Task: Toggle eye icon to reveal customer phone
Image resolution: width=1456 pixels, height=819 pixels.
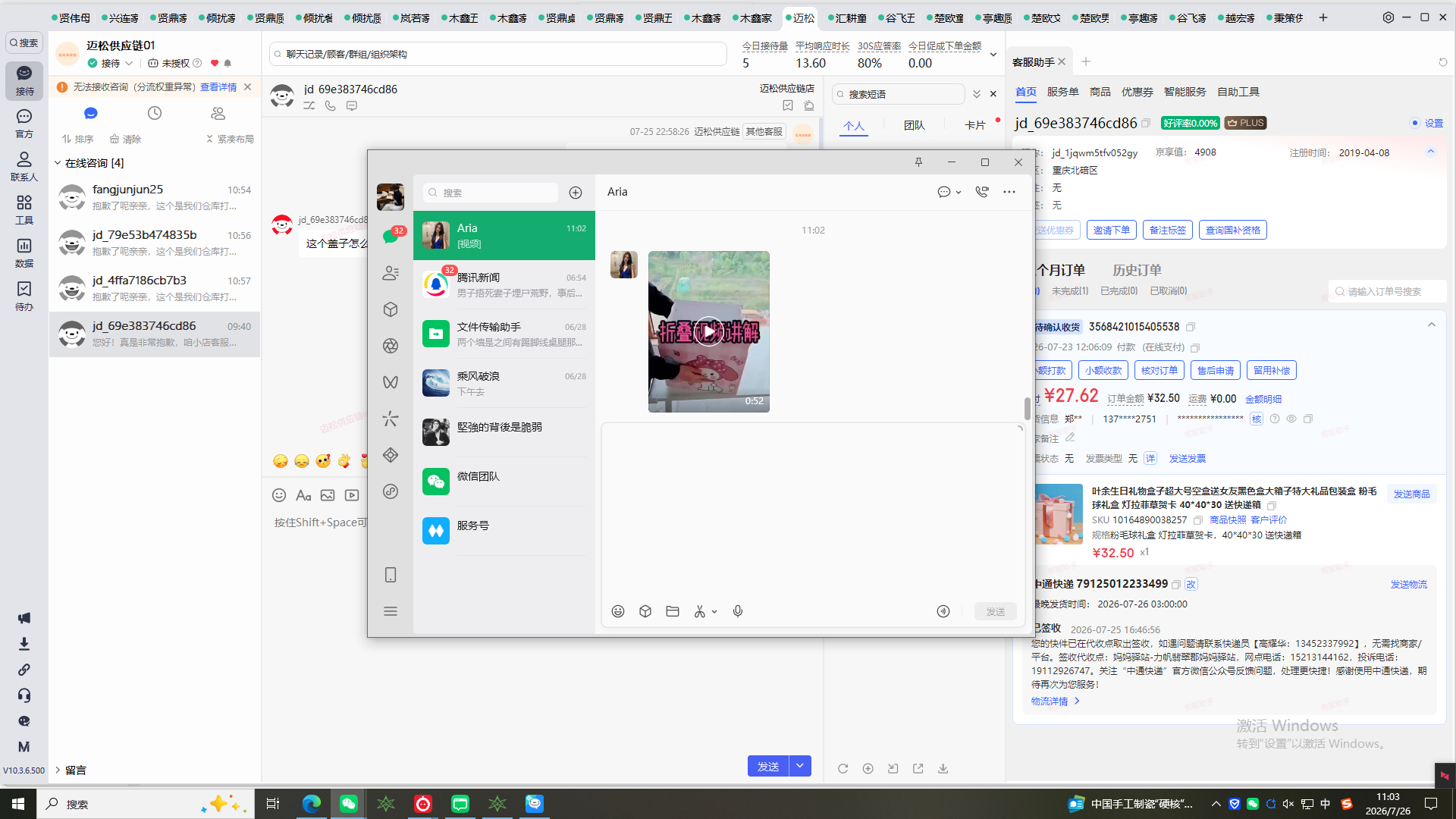Action: tap(1291, 419)
